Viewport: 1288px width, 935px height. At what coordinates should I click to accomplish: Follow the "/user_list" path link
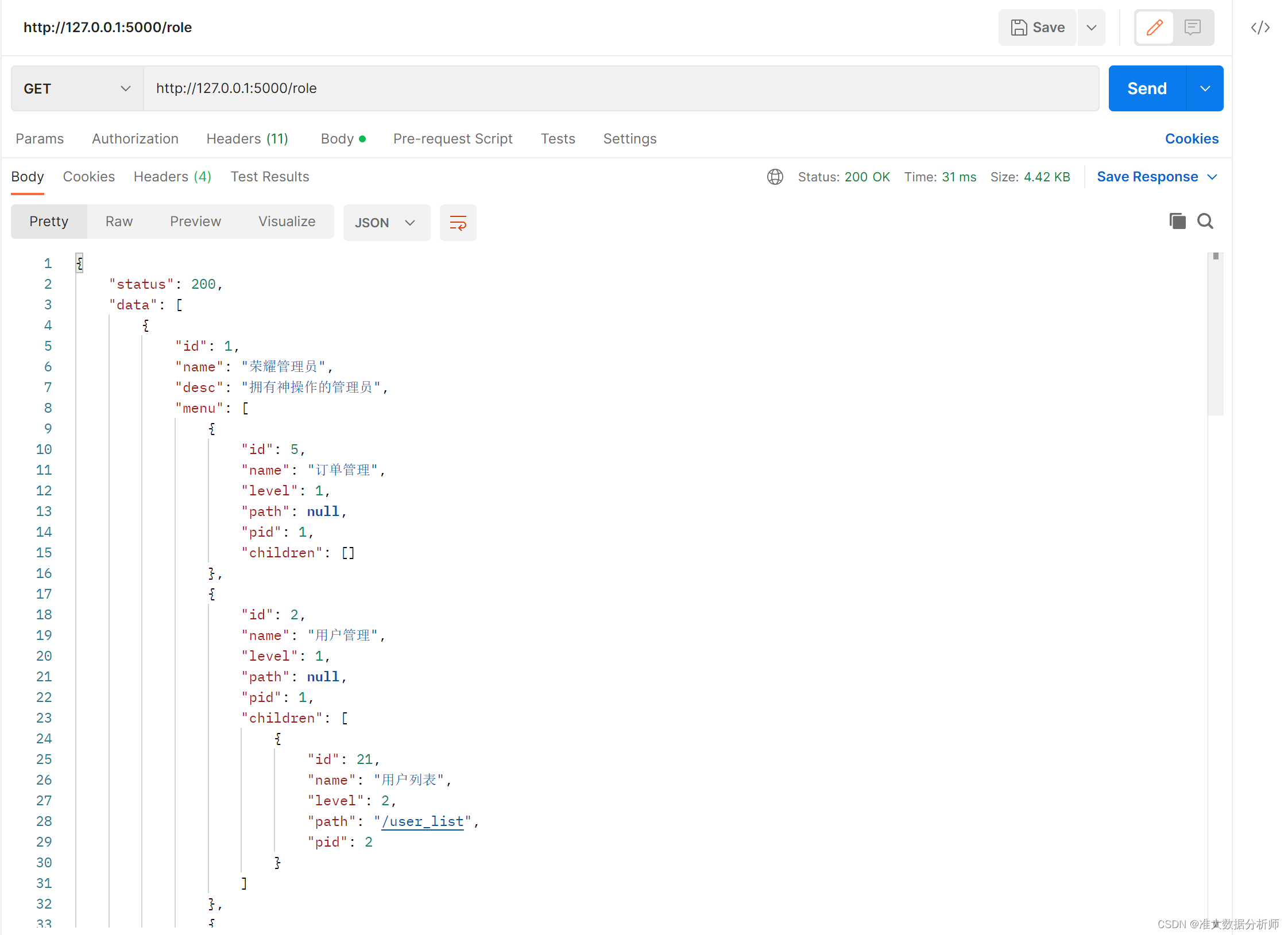(422, 821)
